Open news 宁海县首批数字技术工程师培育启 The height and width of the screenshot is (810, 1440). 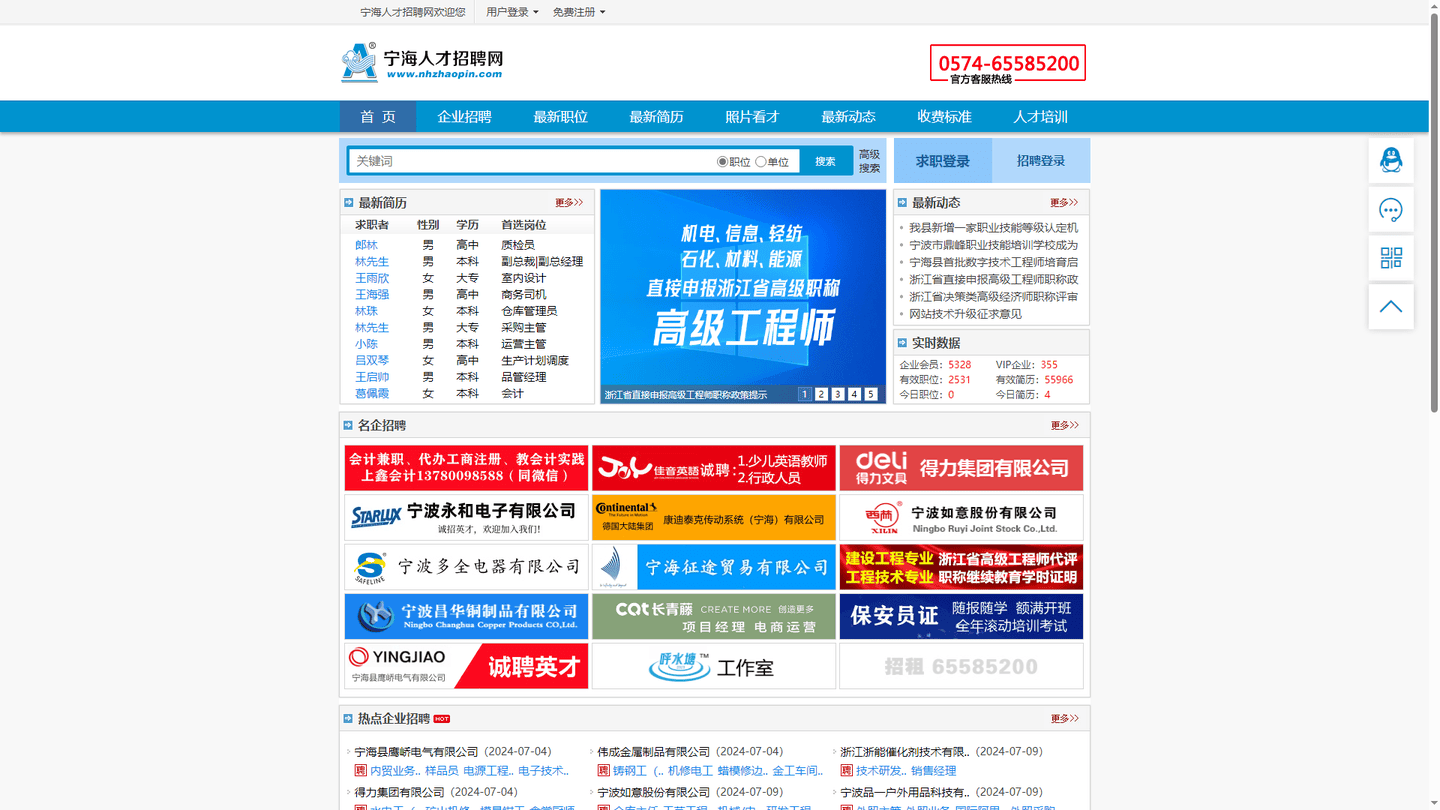pos(993,262)
